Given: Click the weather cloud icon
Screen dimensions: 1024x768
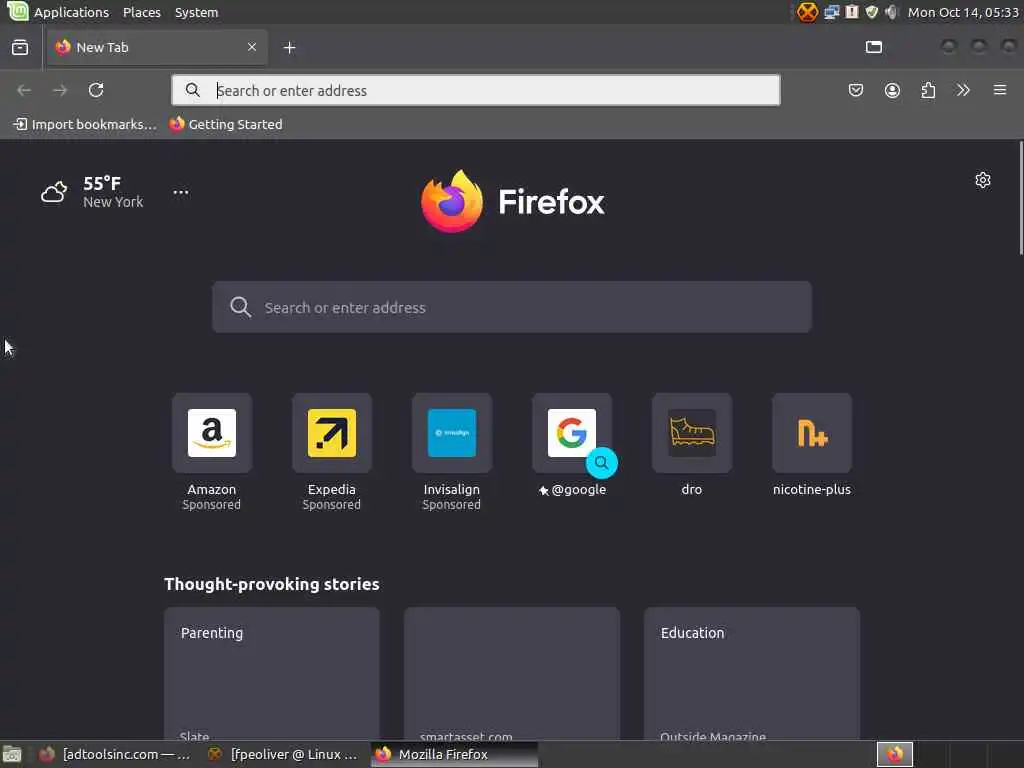Looking at the screenshot, I should coord(54,192).
